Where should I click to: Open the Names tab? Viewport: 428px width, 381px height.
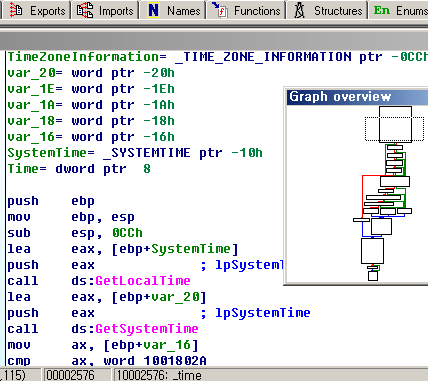(x=173, y=11)
